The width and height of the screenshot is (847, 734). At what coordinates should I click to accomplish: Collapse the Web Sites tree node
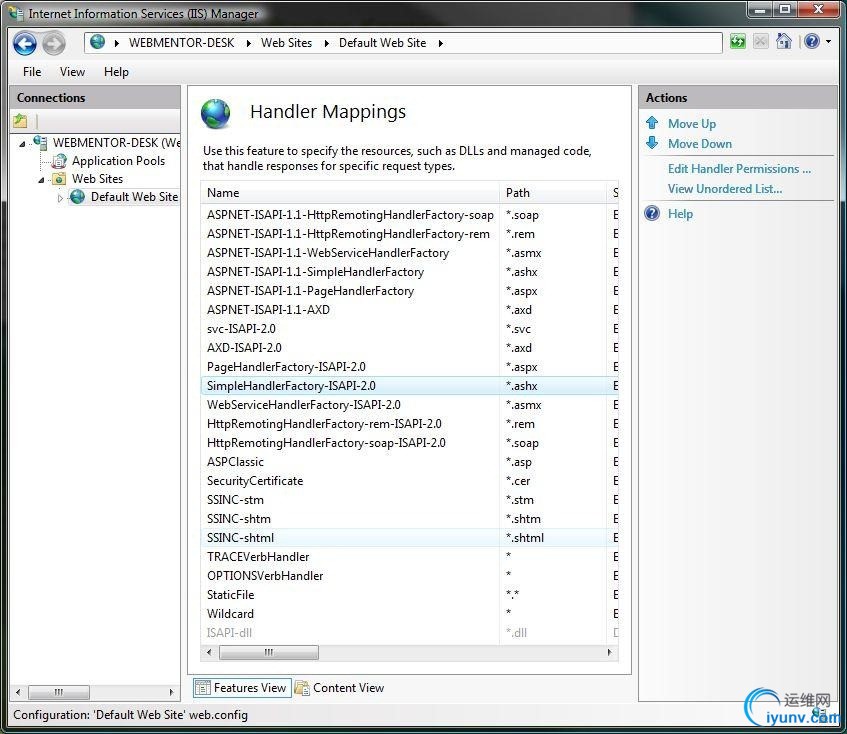pos(42,180)
